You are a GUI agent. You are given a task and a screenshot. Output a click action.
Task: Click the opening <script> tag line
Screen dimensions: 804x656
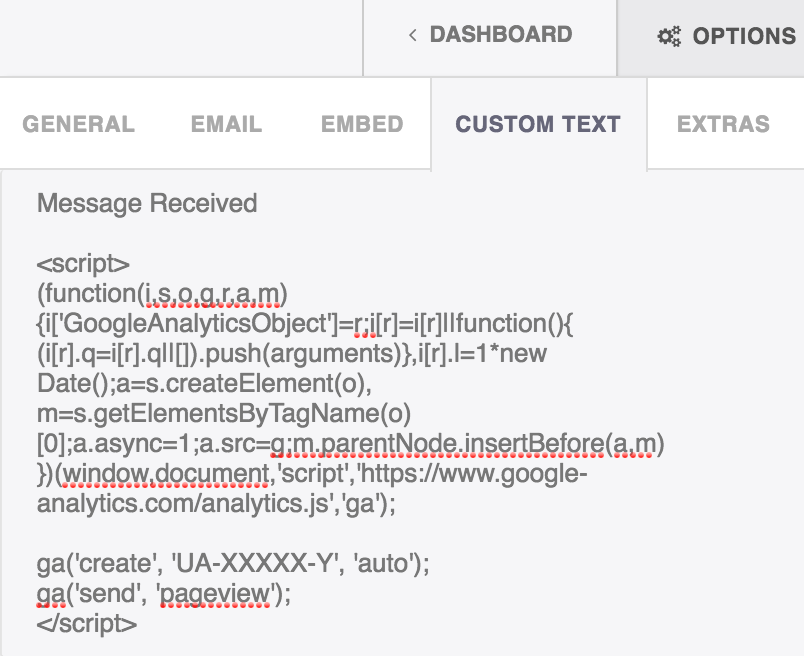pos(83,265)
